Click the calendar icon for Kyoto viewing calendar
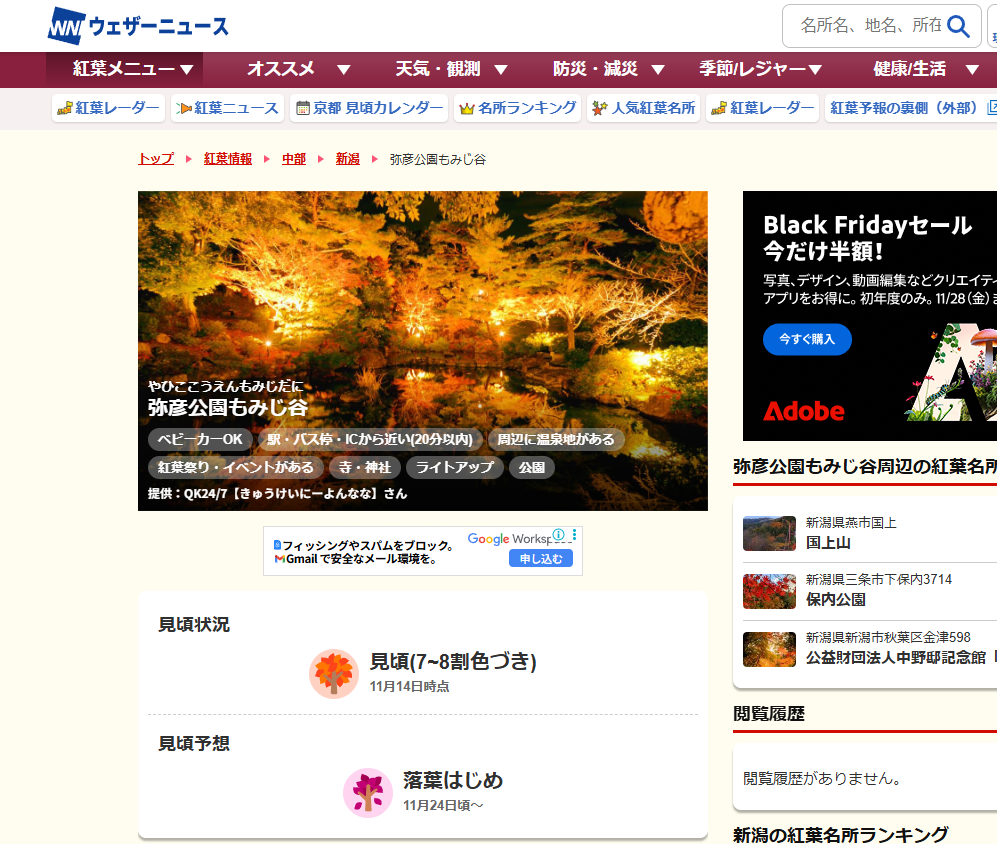Viewport: 997px width, 844px height. (302, 109)
